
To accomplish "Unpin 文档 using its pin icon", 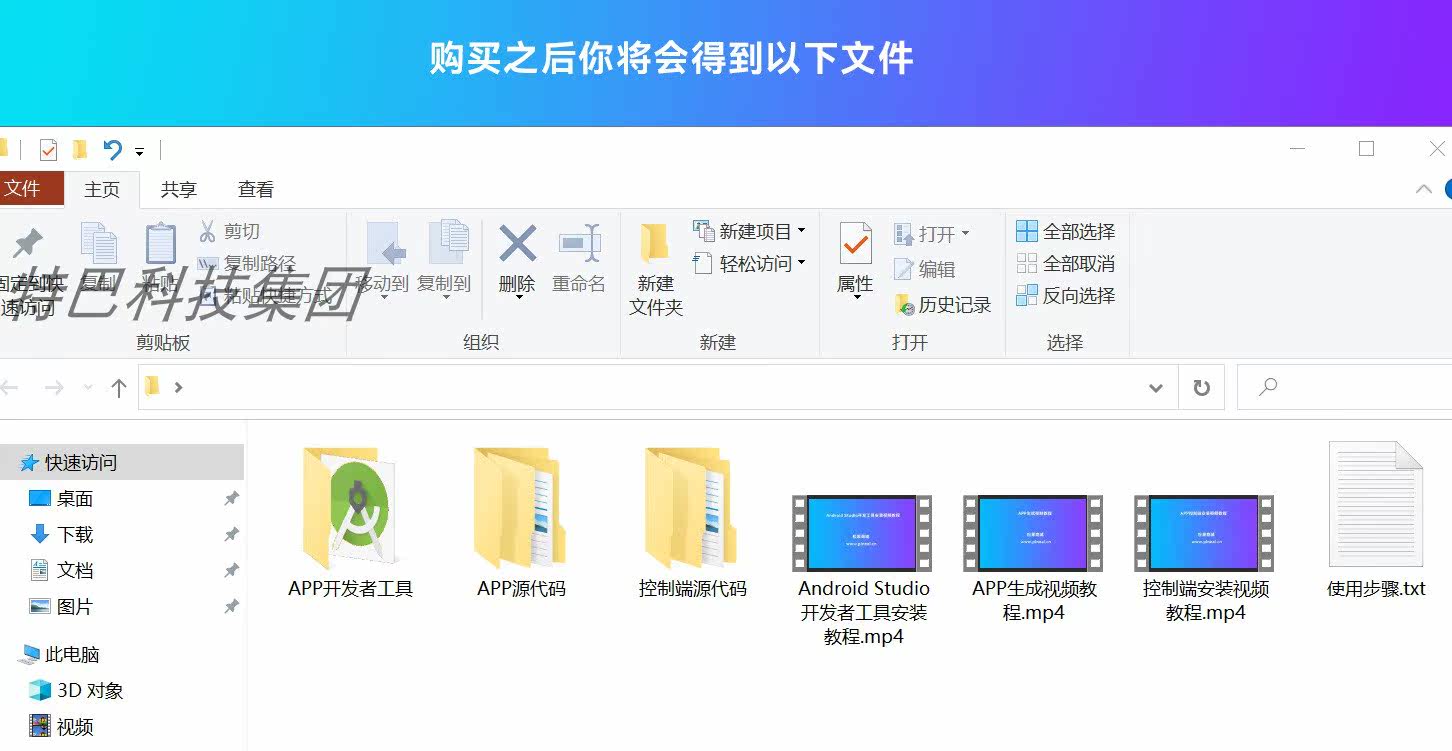I will tap(231, 570).
